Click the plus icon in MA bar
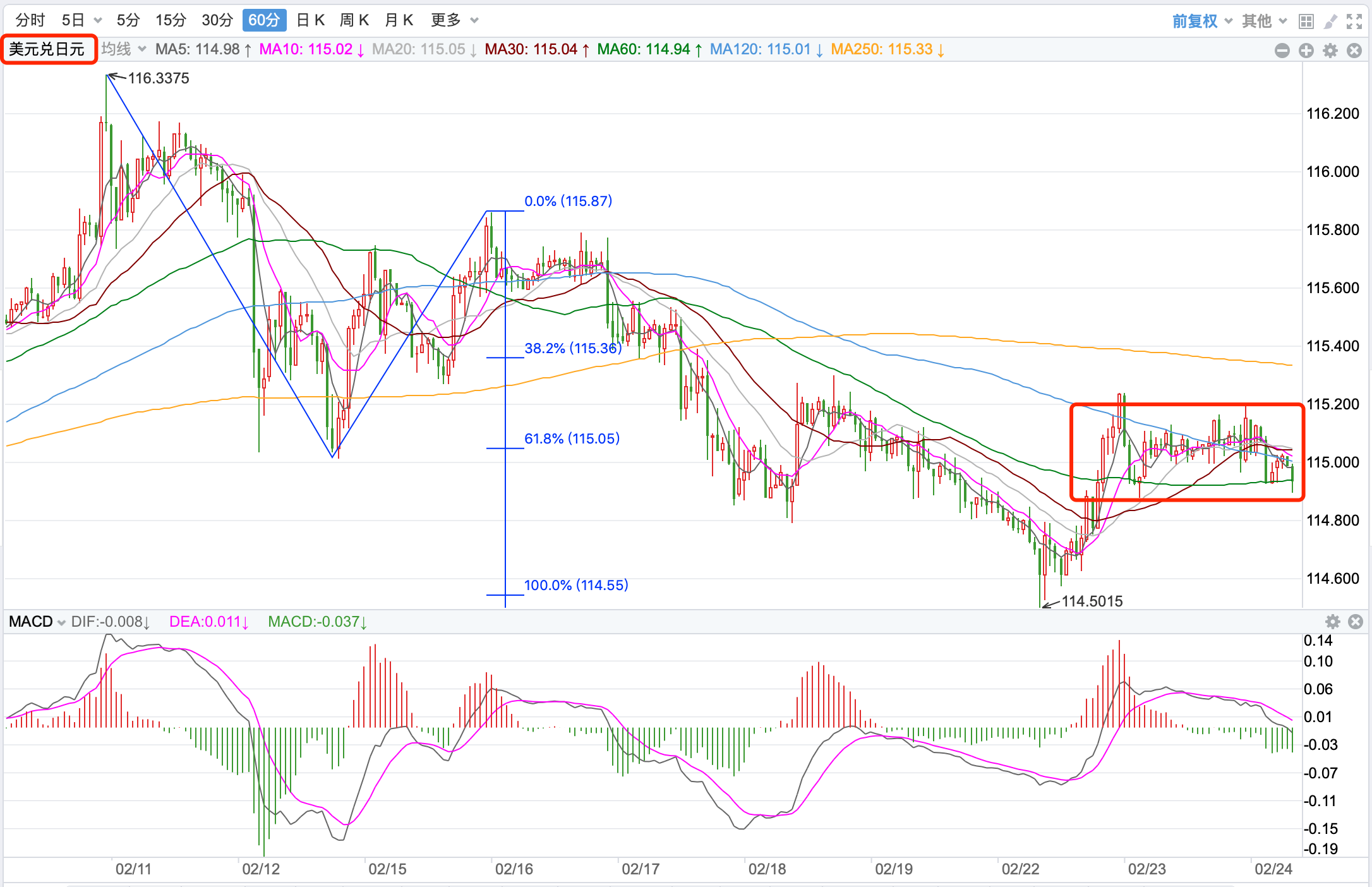This screenshot has width=1372, height=887. tap(1306, 51)
